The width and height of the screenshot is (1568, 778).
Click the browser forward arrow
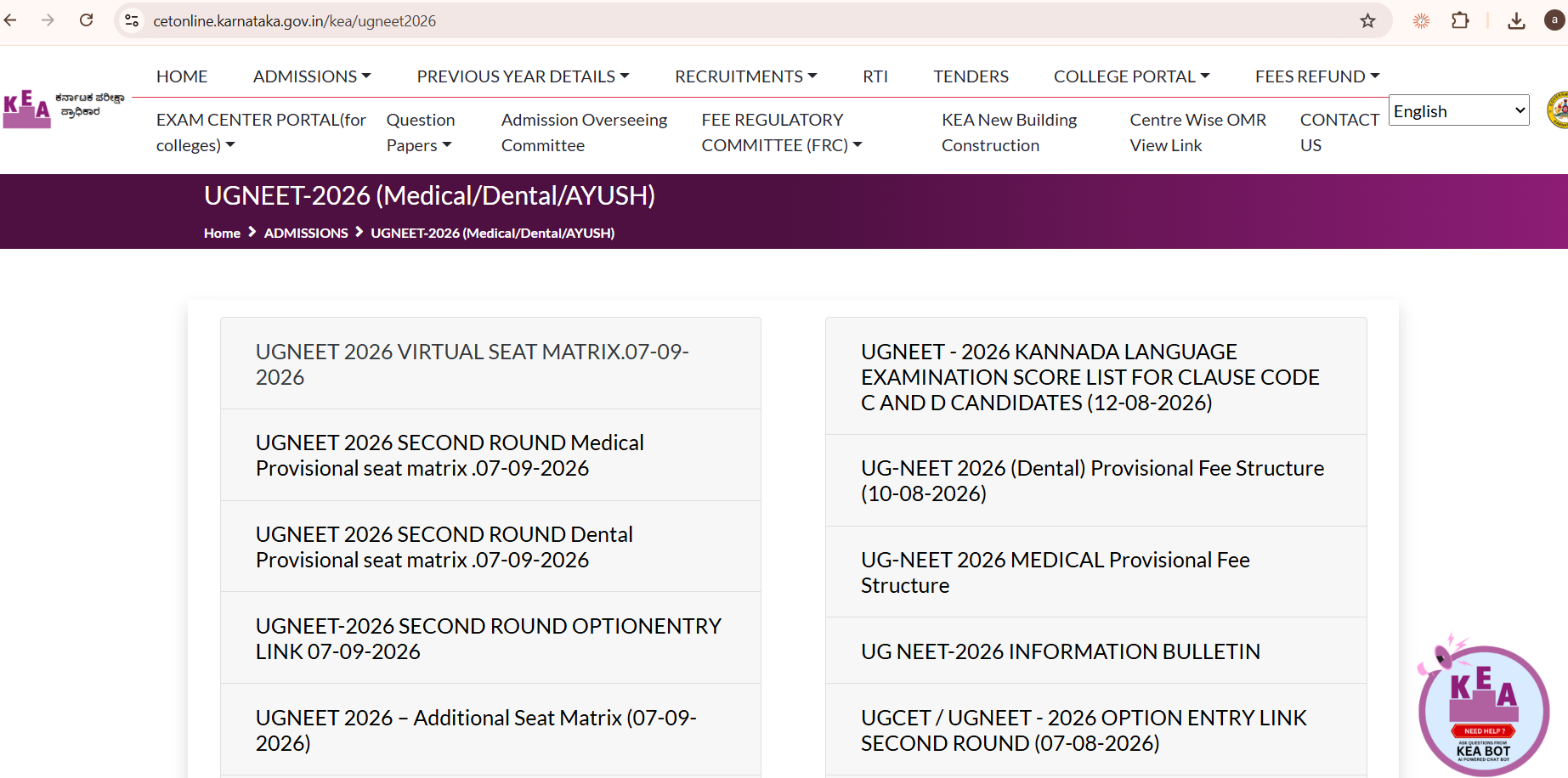pos(48,20)
